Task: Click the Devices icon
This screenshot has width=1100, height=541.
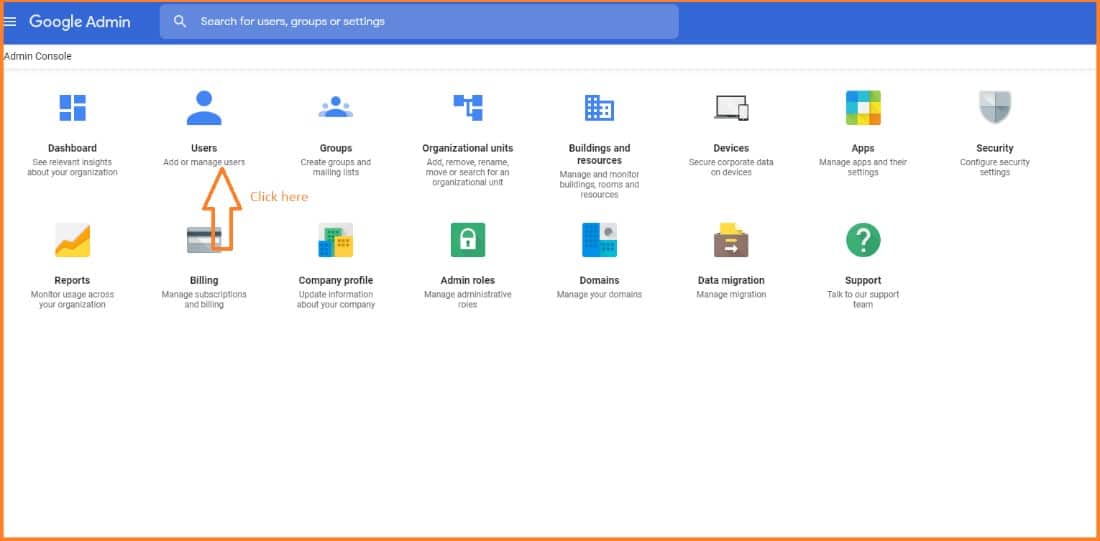Action: [731, 107]
